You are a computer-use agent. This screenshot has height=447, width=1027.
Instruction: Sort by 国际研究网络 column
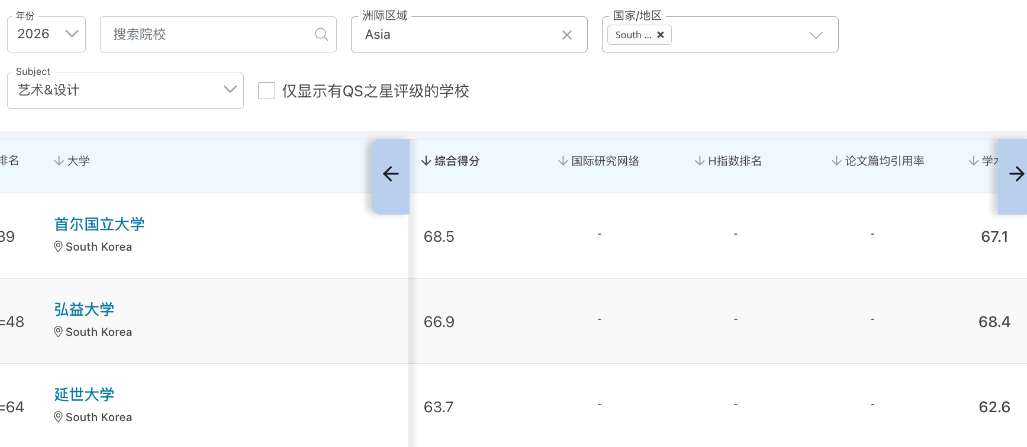click(x=598, y=161)
